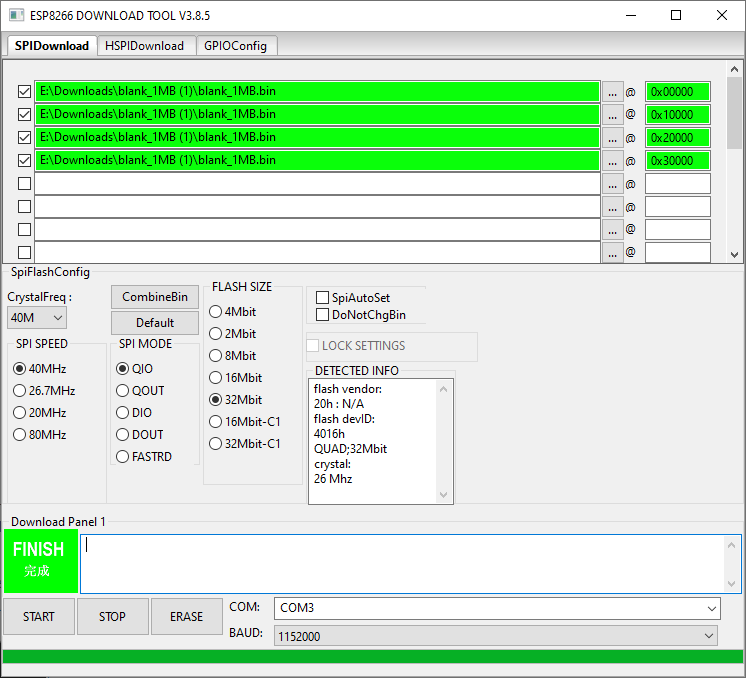Uncheck the file row at address 0x20000

(24, 137)
